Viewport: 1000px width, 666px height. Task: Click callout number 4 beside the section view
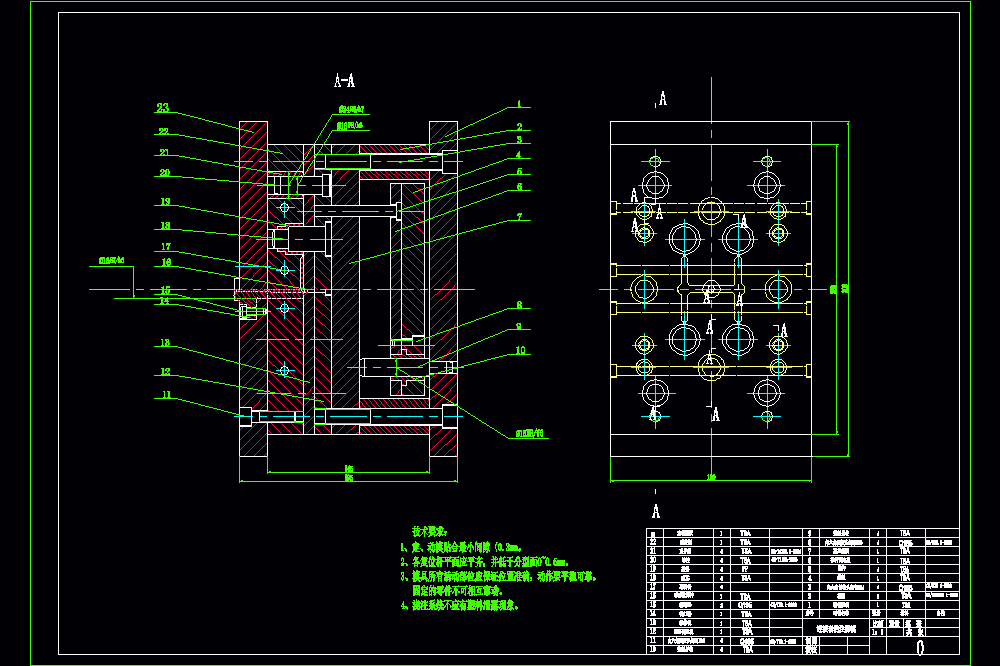coord(518,154)
